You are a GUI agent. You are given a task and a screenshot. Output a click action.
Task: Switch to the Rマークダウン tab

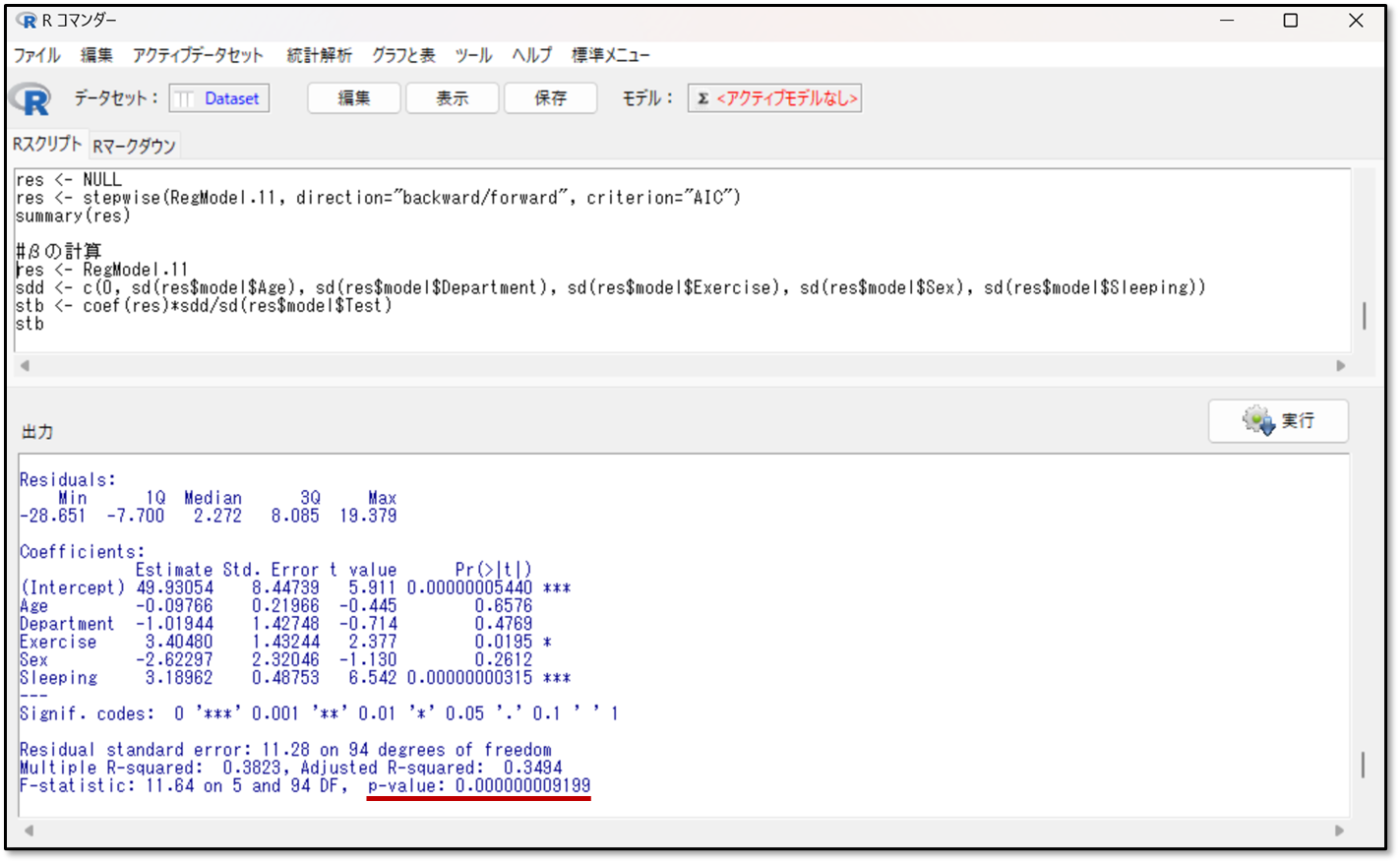point(134,146)
